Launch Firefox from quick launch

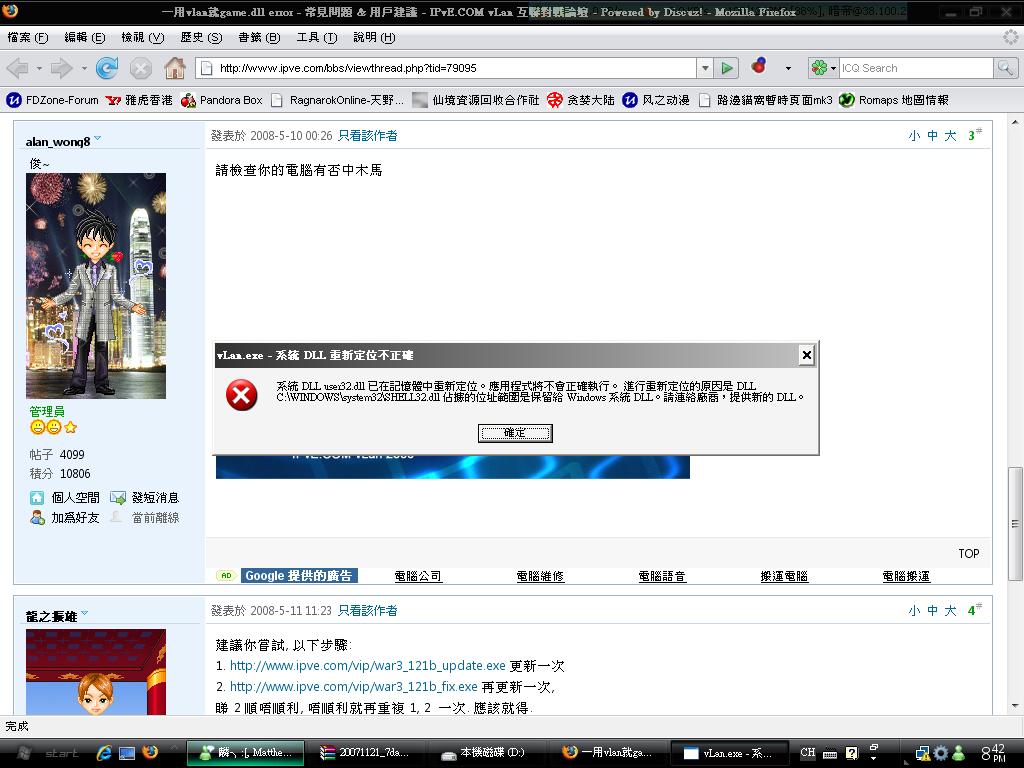pyautogui.click(x=150, y=752)
